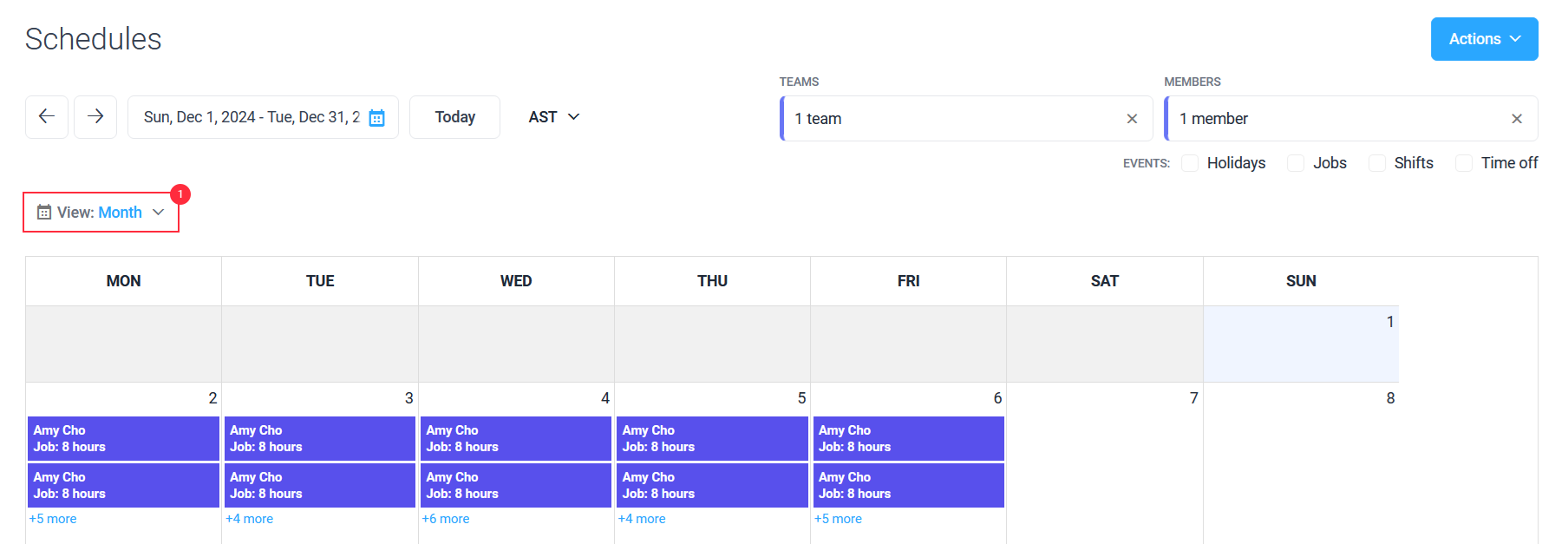Image resolution: width=1568 pixels, height=544 pixels.
Task: Toggle the Jobs events checkbox
Action: coord(1296,163)
